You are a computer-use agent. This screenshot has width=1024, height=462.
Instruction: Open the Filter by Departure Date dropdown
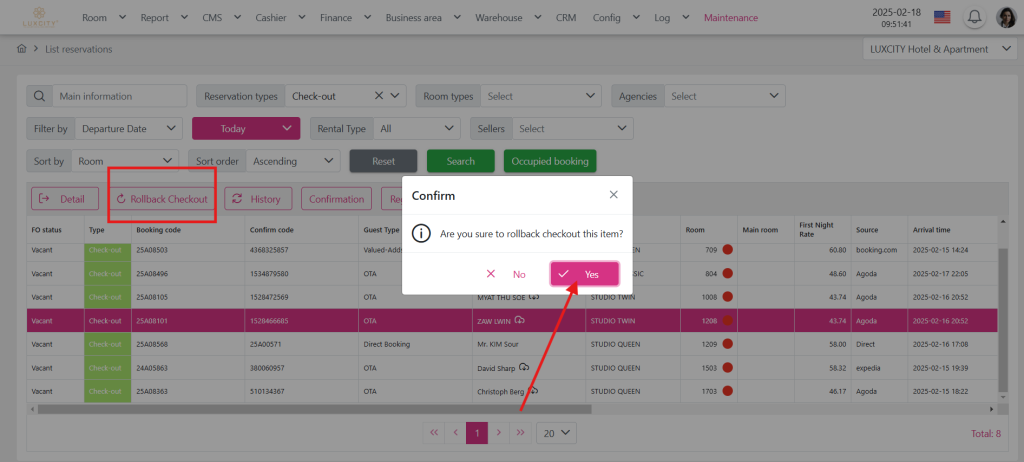pos(129,128)
